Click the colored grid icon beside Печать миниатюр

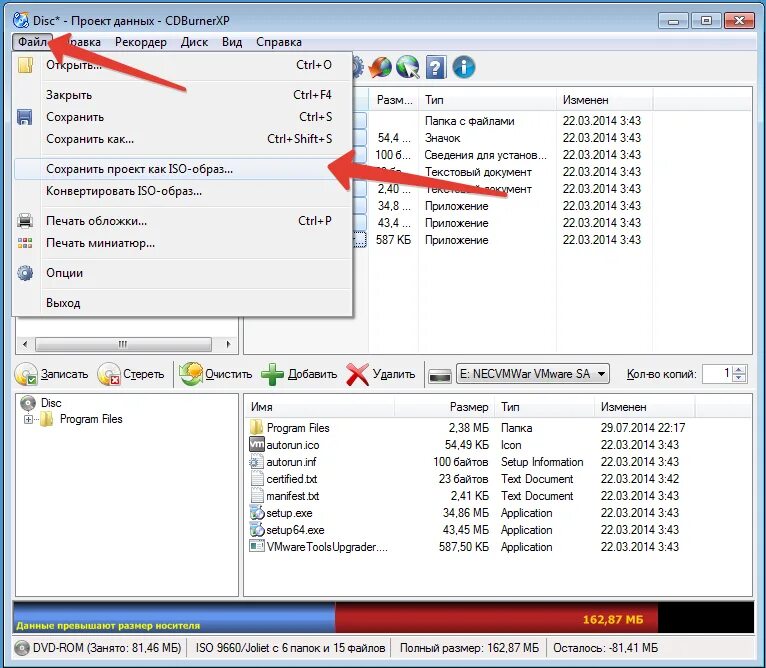click(x=25, y=243)
